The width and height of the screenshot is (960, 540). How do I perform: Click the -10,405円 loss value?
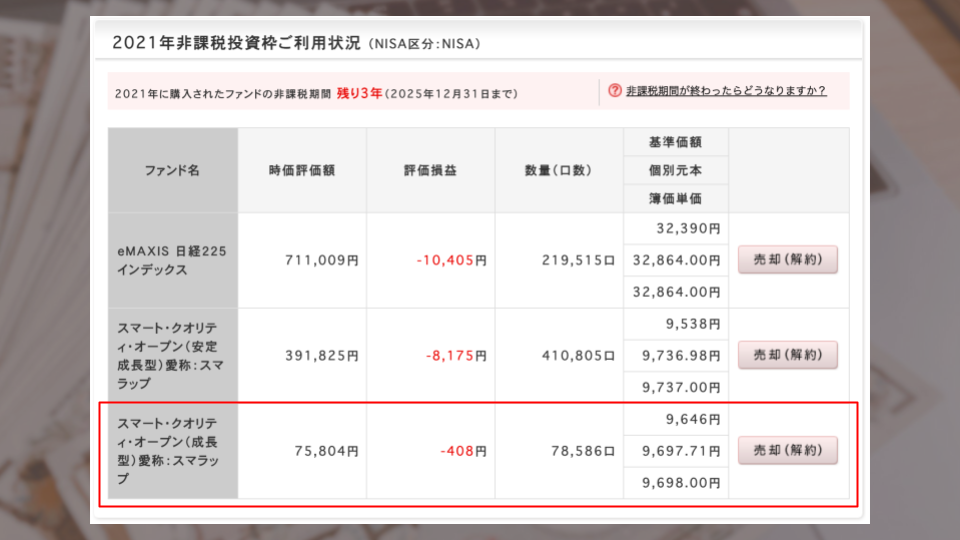[x=451, y=260]
